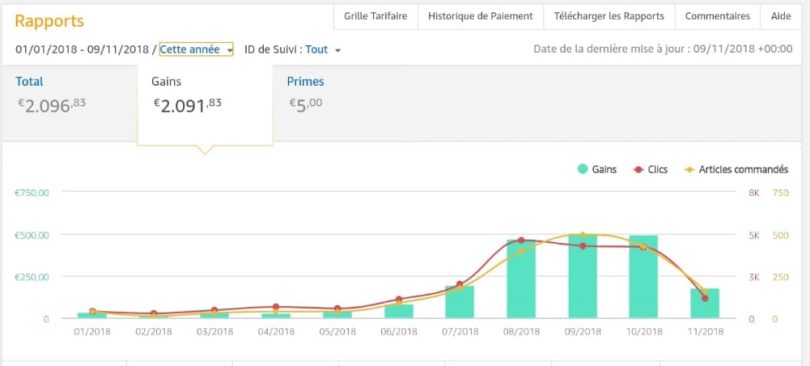Click the arrow next to Tout
The width and height of the screenshot is (810, 366).
click(338, 51)
